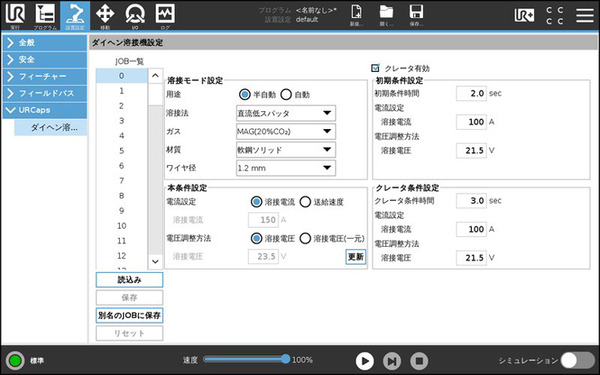The width and height of the screenshot is (600, 375).
Task: Open the hamburger menu icon
Action: pos(585,15)
